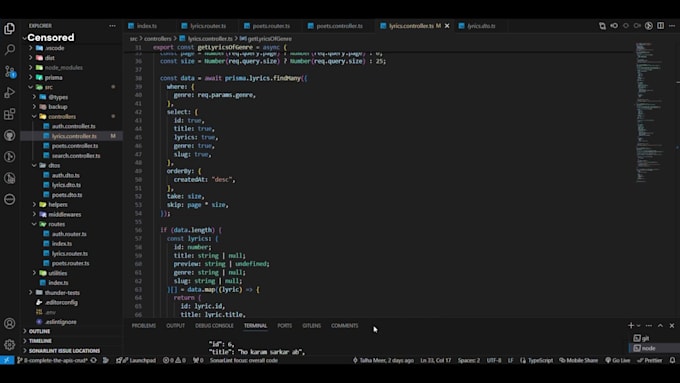
Task: Click the remote window icon in status bar
Action: 7,360
